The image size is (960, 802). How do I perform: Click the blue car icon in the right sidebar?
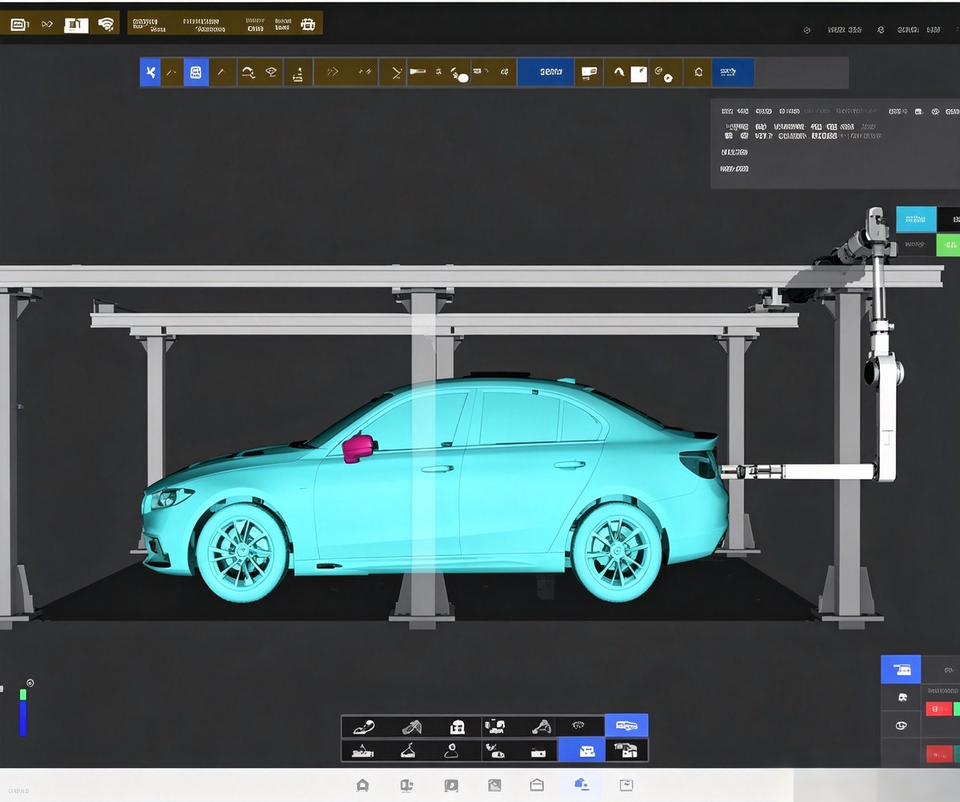coord(901,669)
